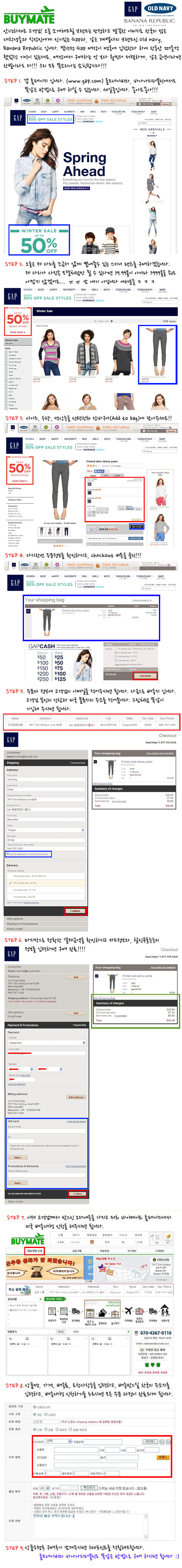Click the large BUYMATE logo heading the guide
The height and width of the screenshot is (1568, 182).
tap(29, 15)
